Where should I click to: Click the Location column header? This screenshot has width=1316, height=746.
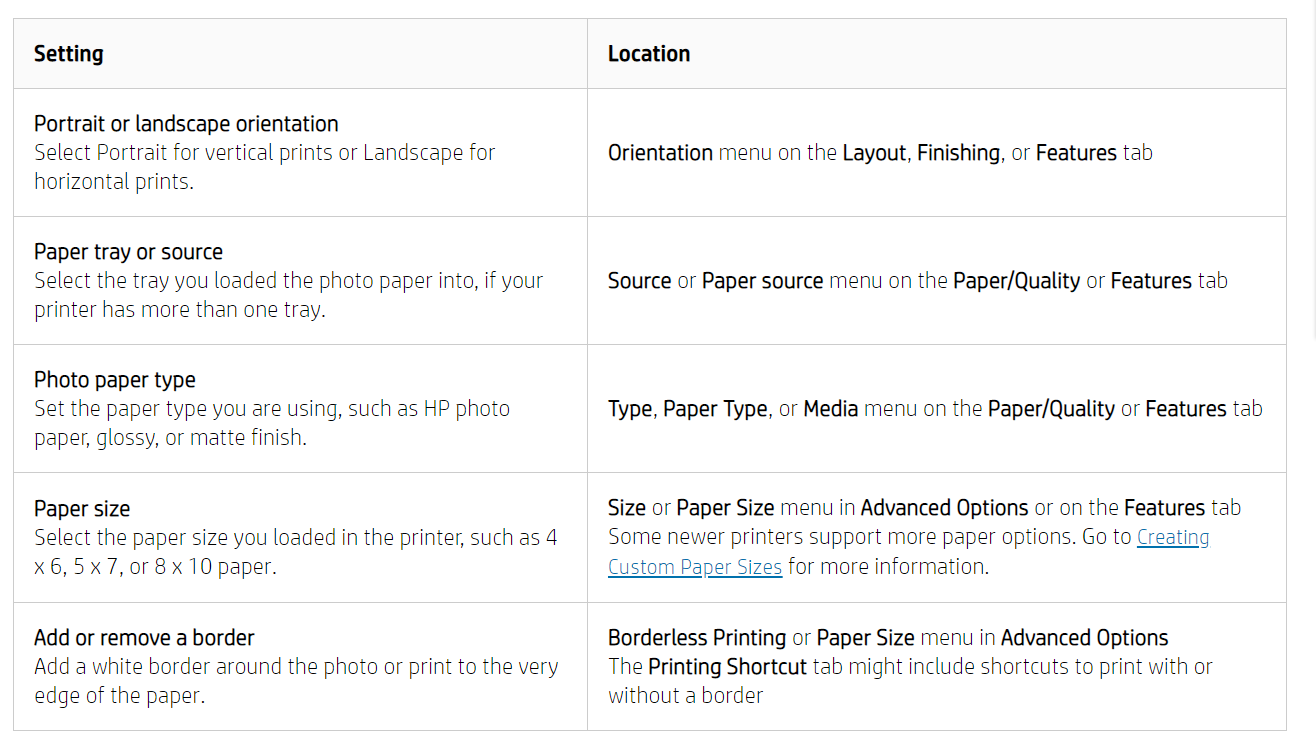tap(648, 54)
